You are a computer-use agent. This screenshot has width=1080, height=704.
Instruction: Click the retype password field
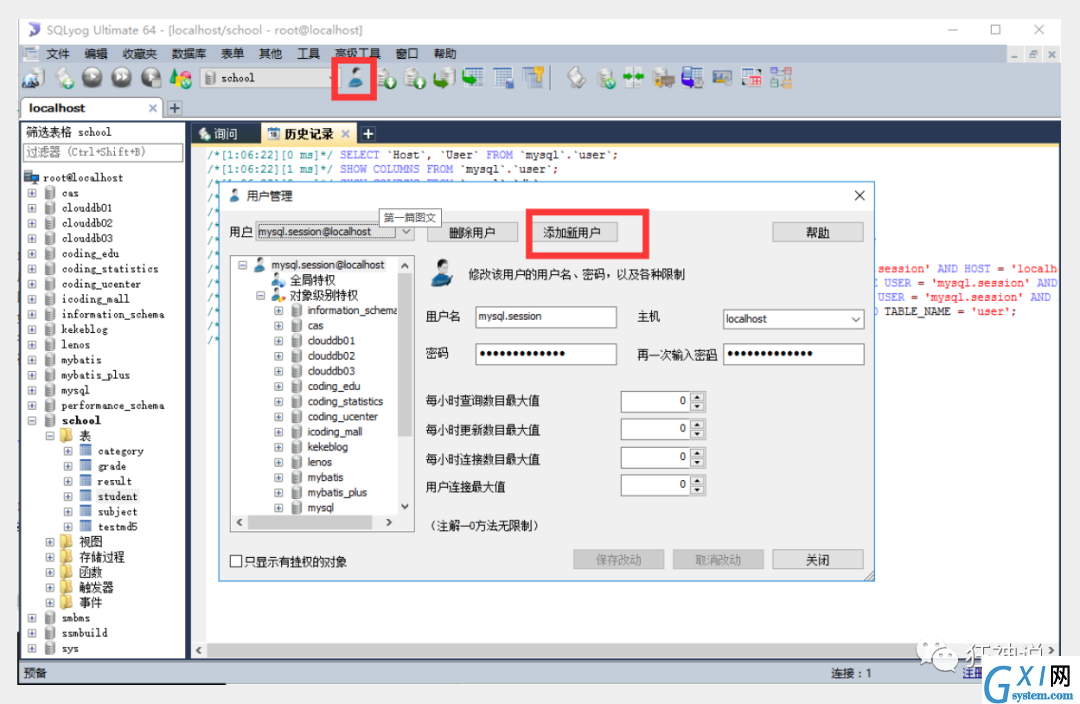(793, 354)
